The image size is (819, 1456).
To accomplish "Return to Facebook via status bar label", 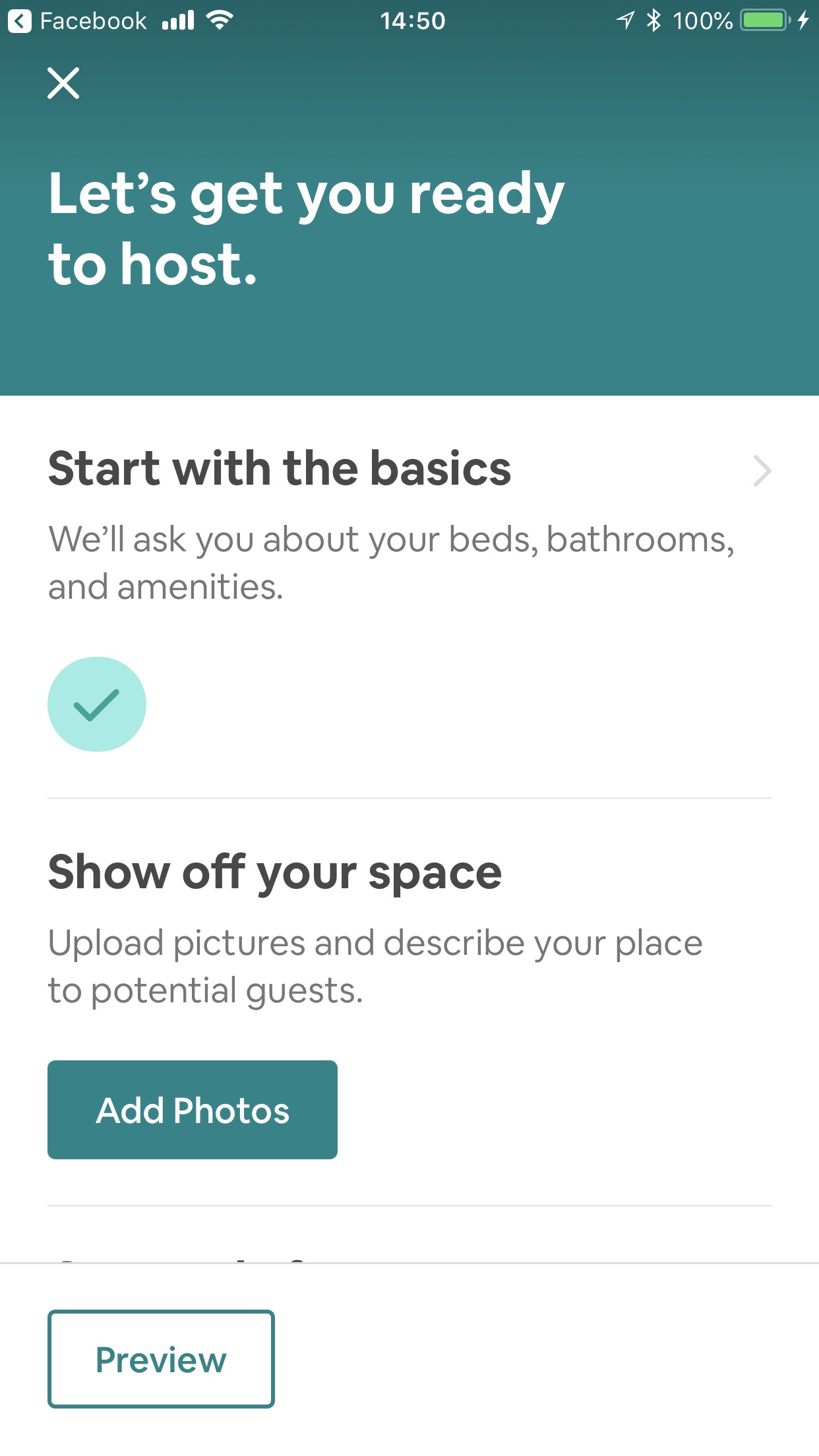I will [93, 21].
